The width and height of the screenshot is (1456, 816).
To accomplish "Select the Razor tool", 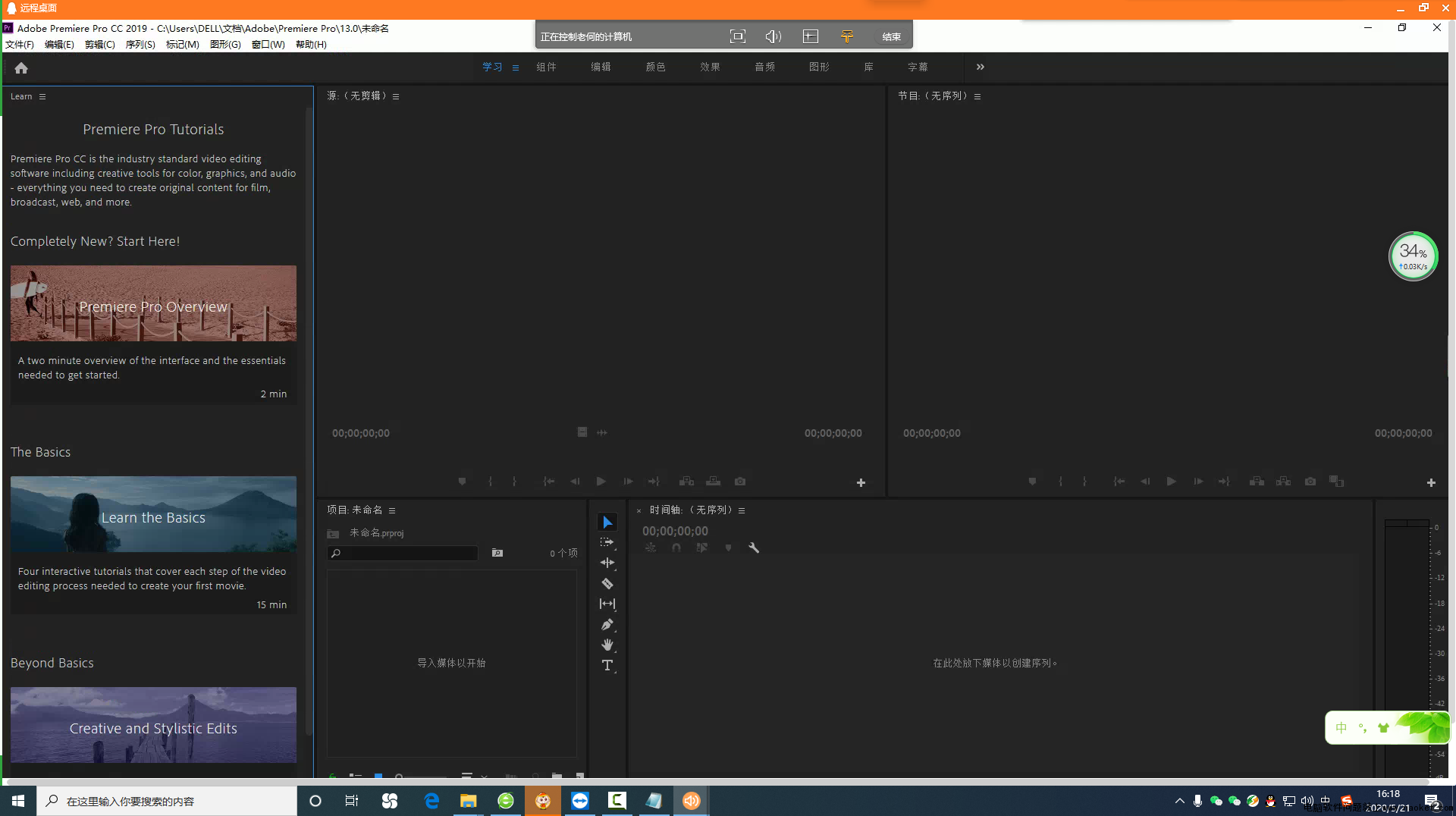I will [607, 583].
